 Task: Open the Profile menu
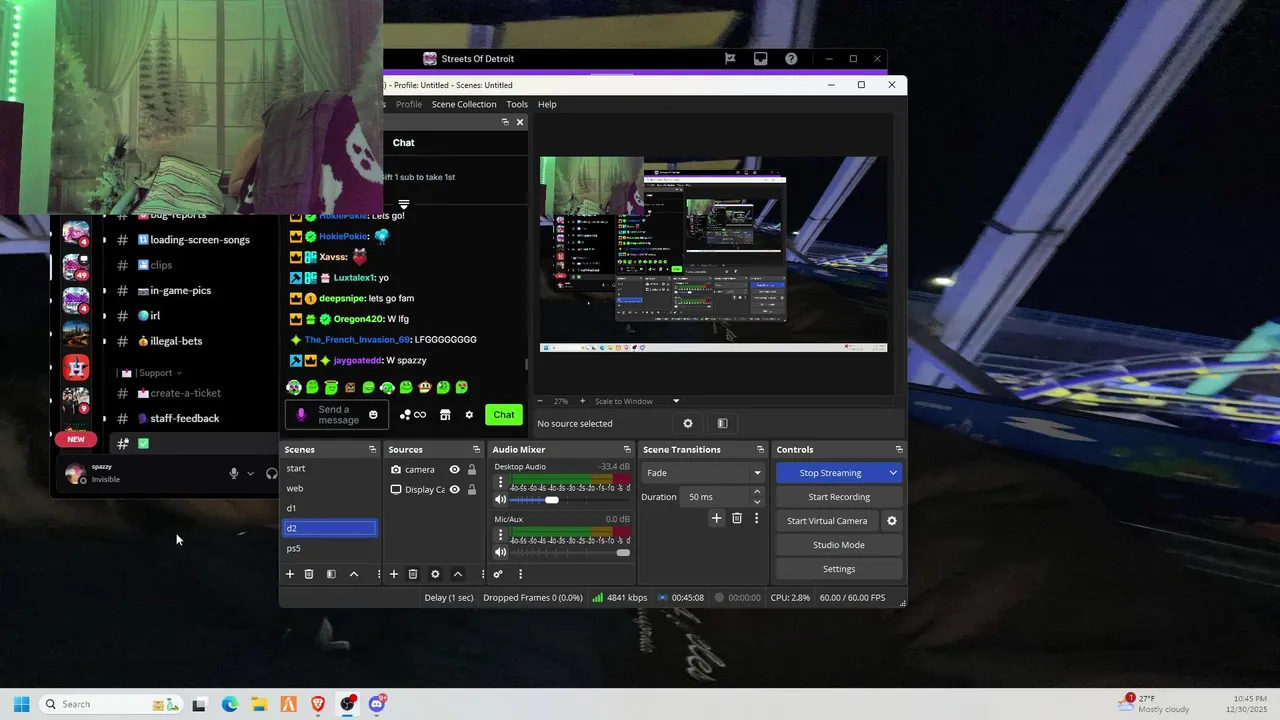(408, 104)
